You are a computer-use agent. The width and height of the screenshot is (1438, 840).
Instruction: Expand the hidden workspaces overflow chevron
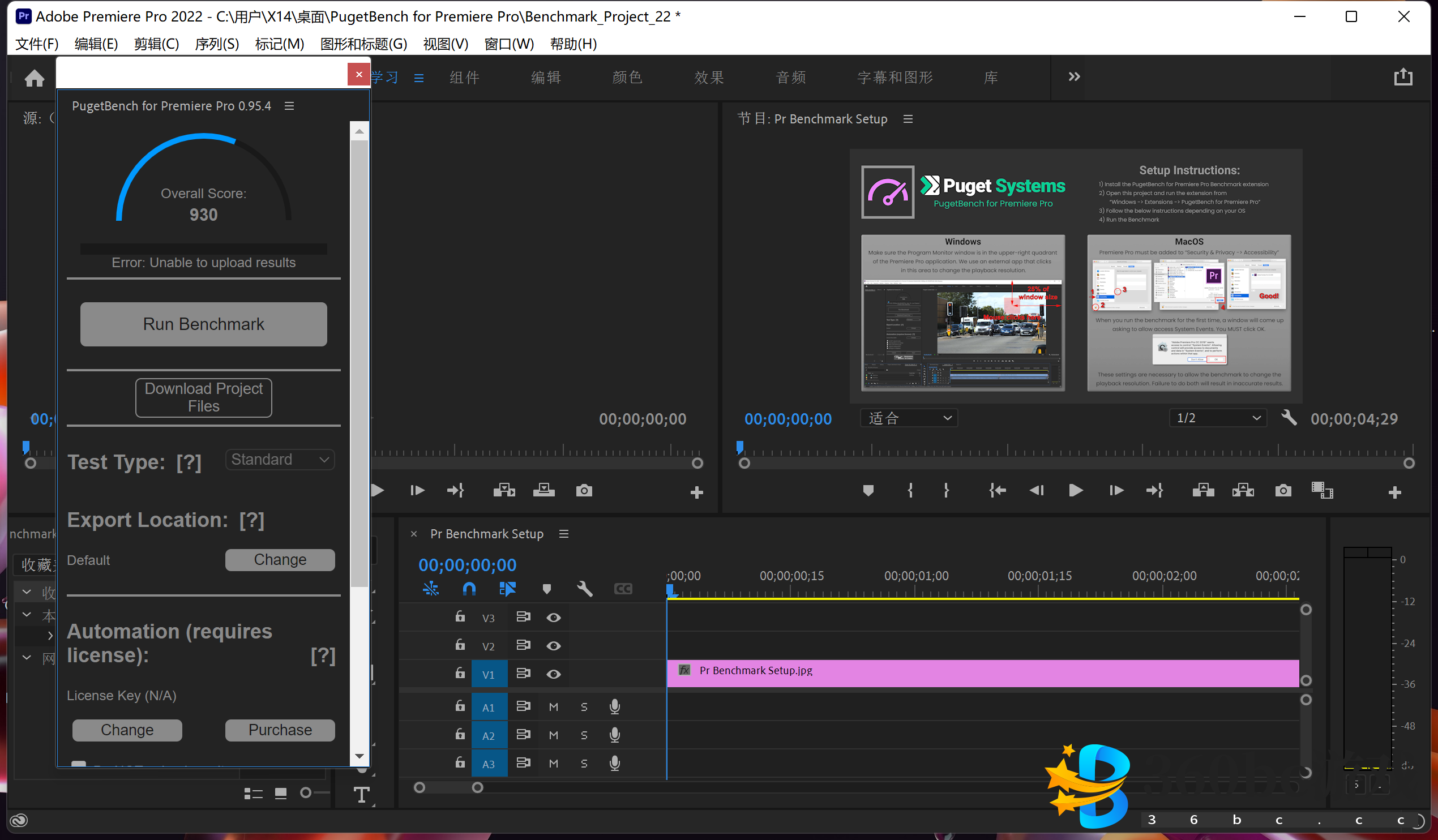click(1074, 77)
